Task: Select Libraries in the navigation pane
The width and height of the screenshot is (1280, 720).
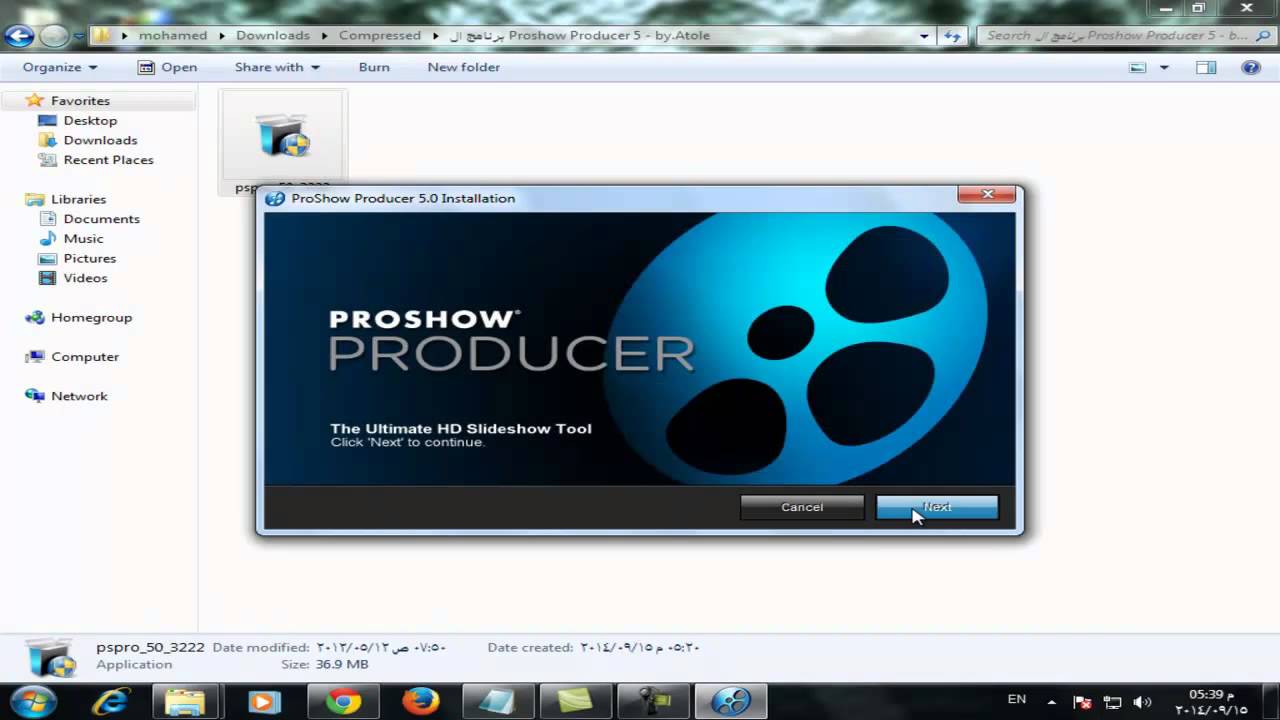Action: (x=78, y=199)
